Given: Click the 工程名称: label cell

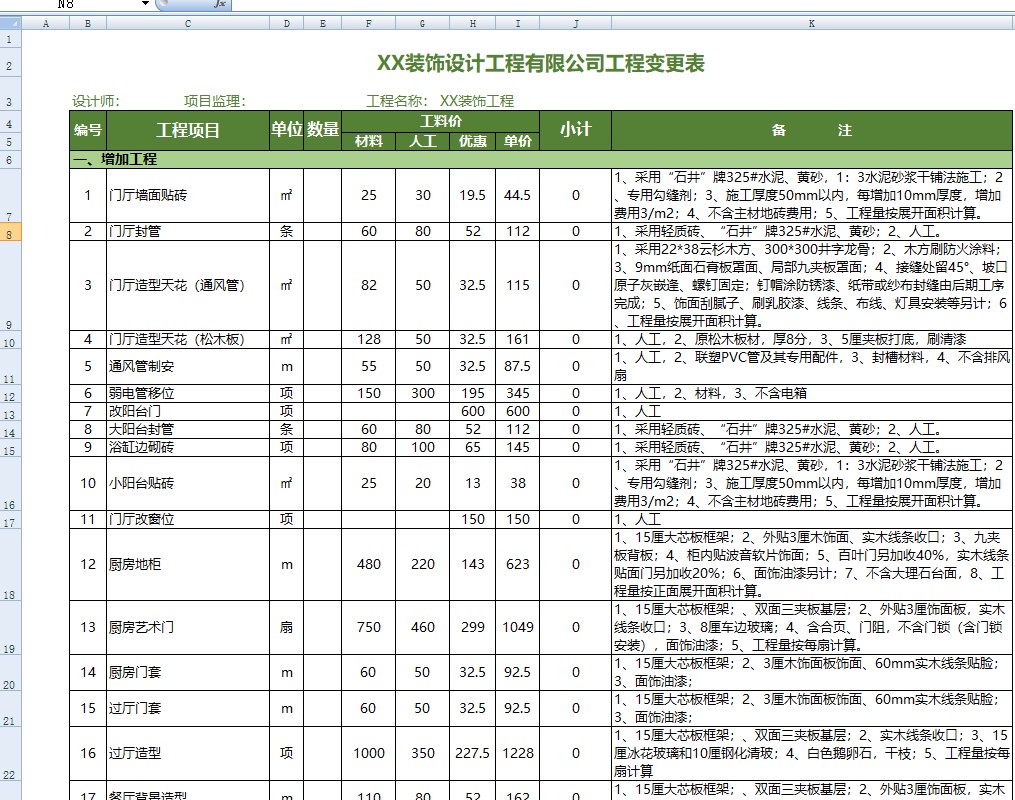Looking at the screenshot, I should click(x=397, y=101).
